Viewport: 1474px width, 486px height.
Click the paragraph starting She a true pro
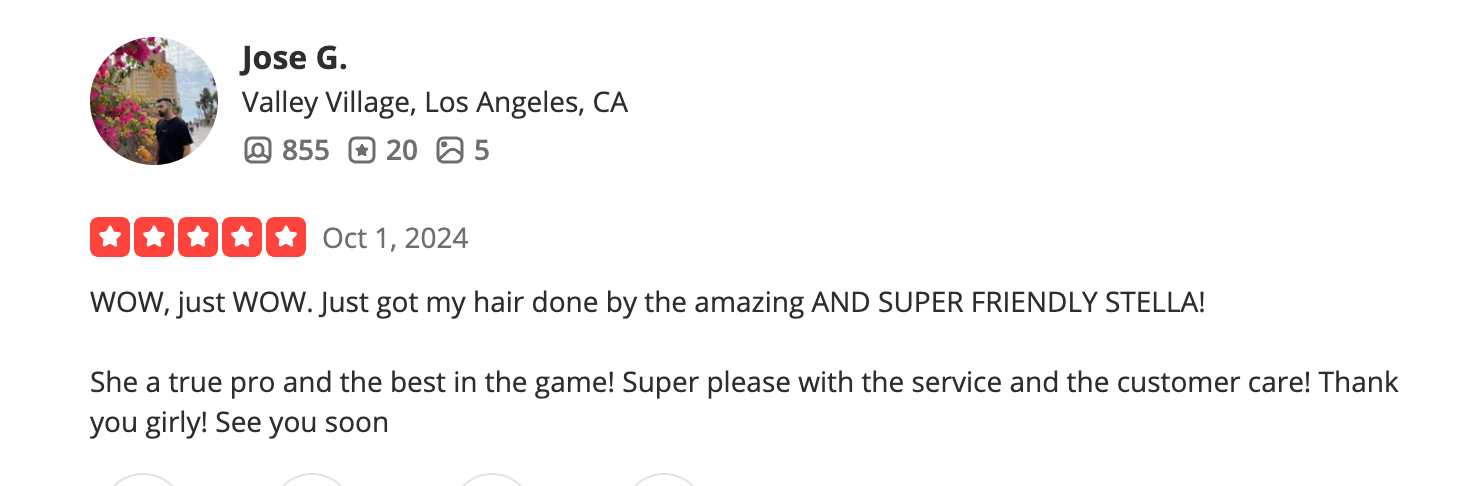pyautogui.click(x=744, y=402)
